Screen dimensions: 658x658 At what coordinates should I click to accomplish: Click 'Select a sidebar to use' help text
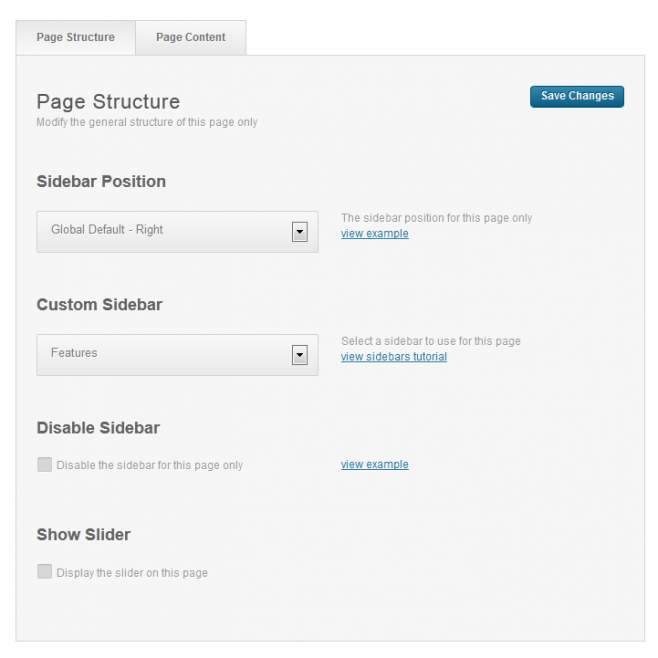click(431, 341)
